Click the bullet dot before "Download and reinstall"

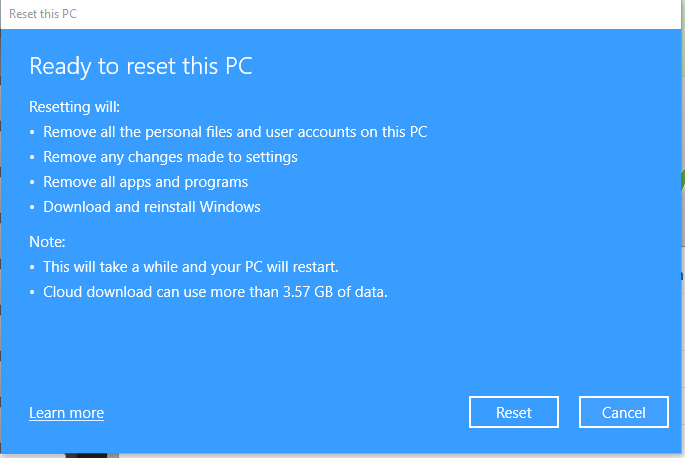click(32, 208)
